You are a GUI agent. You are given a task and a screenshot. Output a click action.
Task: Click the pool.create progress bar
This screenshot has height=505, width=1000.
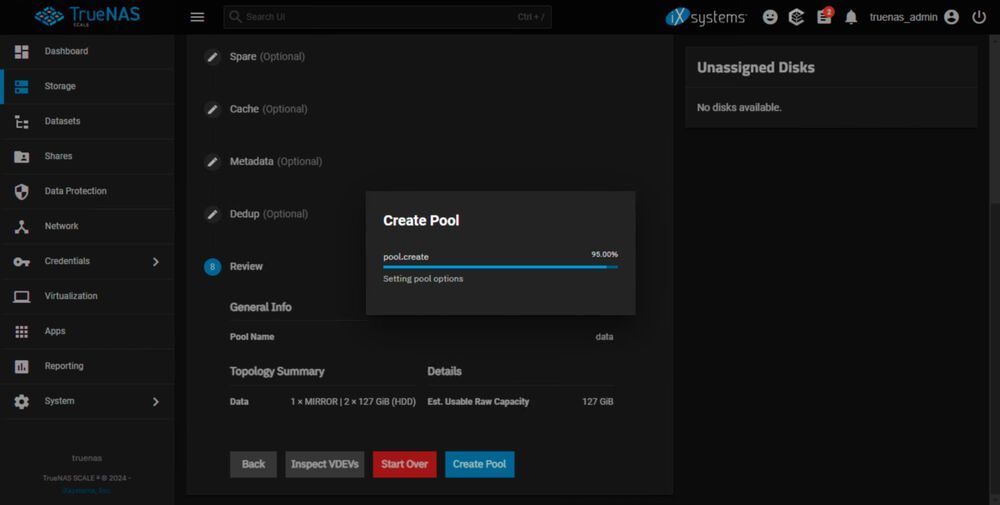[500, 267]
